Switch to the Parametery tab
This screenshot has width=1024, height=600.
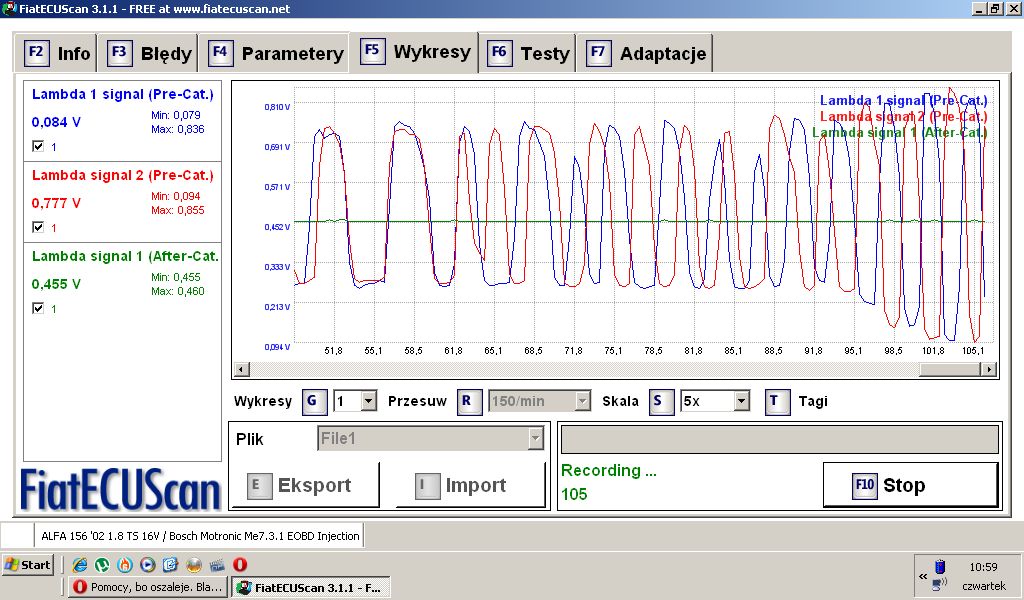click(x=278, y=54)
